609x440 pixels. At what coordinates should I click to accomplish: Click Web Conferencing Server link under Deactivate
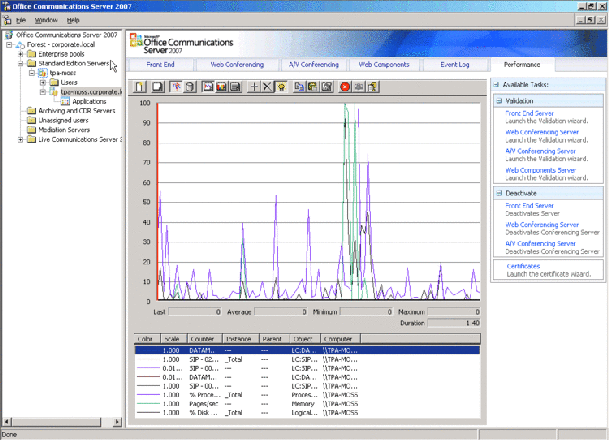point(542,224)
